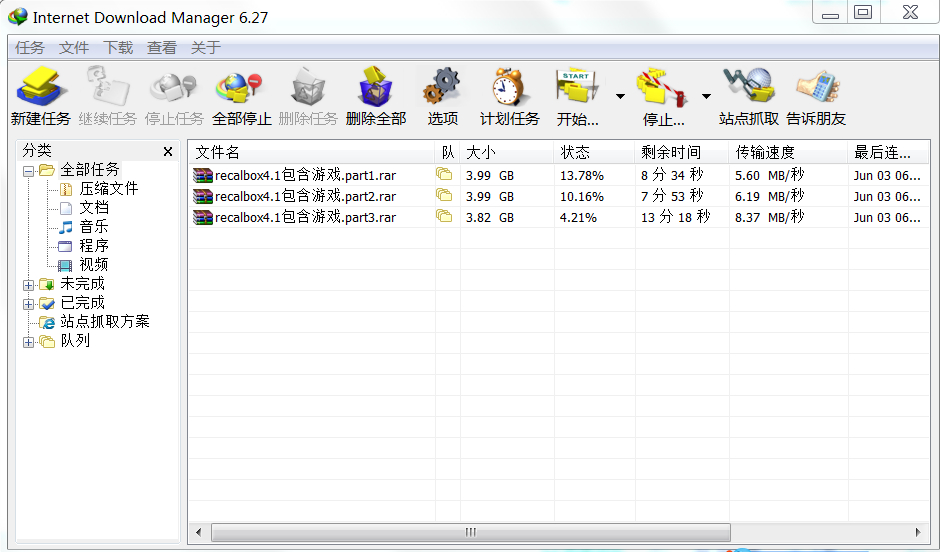Click the 程序 category's window icon
The height and width of the screenshot is (552, 940).
click(x=65, y=246)
